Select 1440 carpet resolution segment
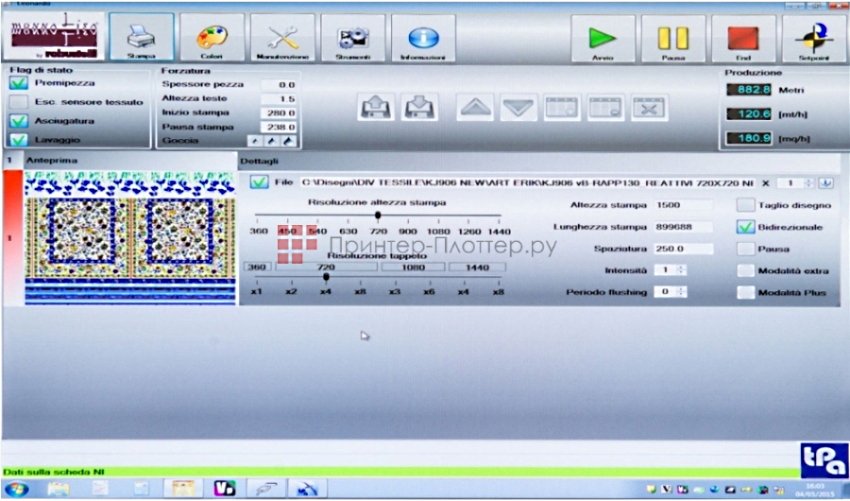The width and height of the screenshot is (850, 501). click(477, 267)
